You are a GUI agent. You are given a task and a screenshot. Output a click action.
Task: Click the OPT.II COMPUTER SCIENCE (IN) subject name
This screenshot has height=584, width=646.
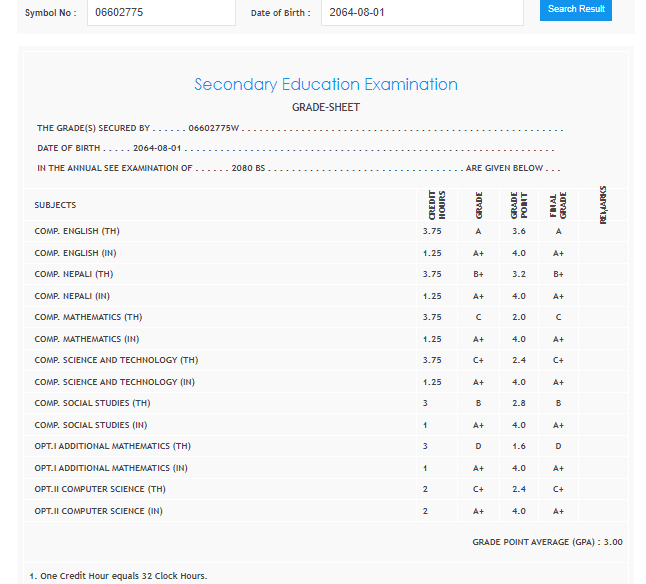coord(98,511)
